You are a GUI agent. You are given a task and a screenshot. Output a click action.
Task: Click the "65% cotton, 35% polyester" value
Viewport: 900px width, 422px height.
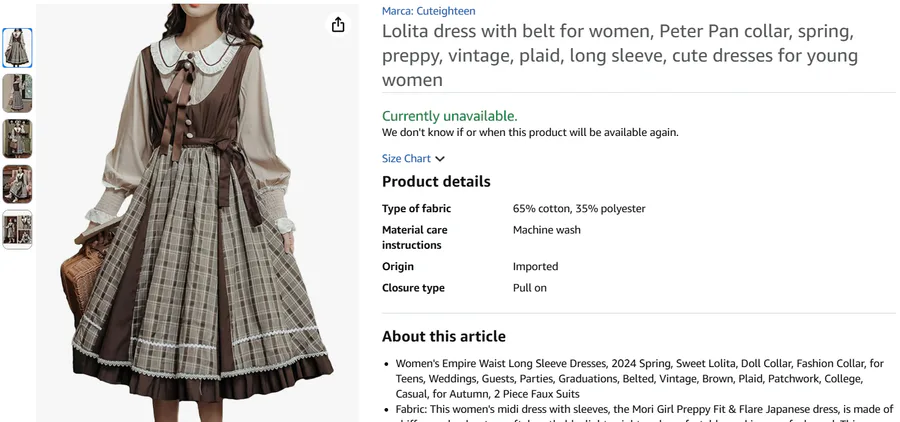[x=579, y=209]
